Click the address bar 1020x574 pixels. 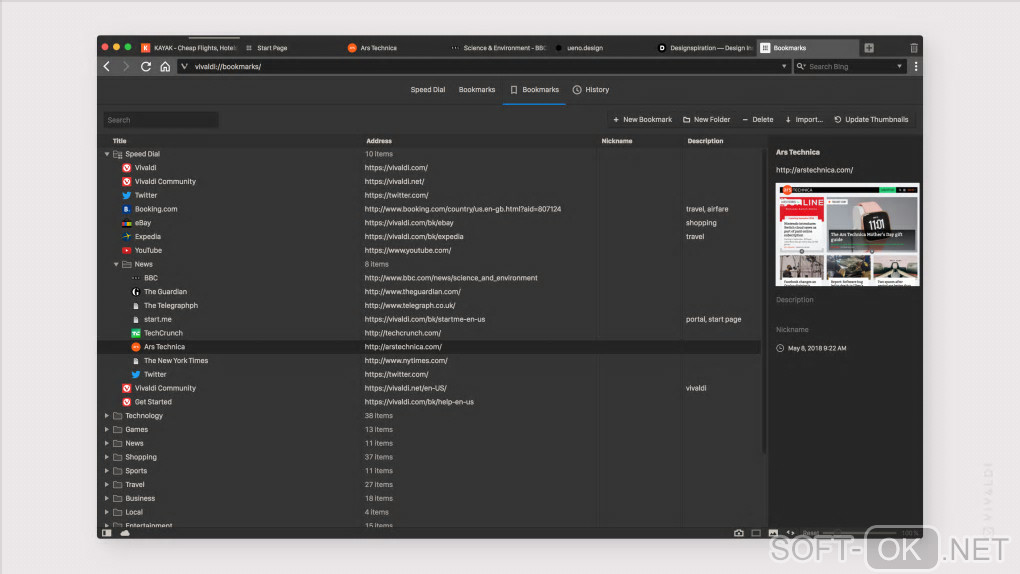point(485,66)
